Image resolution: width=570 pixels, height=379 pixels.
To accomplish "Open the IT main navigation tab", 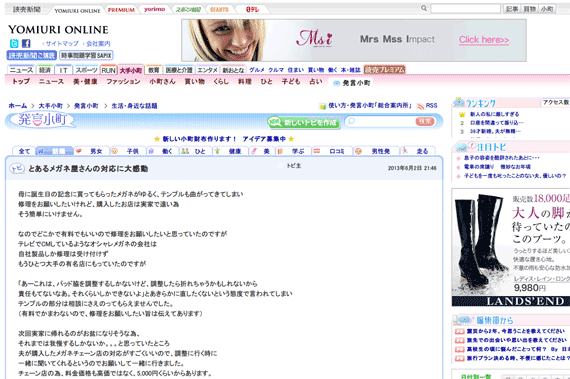I will point(64,70).
